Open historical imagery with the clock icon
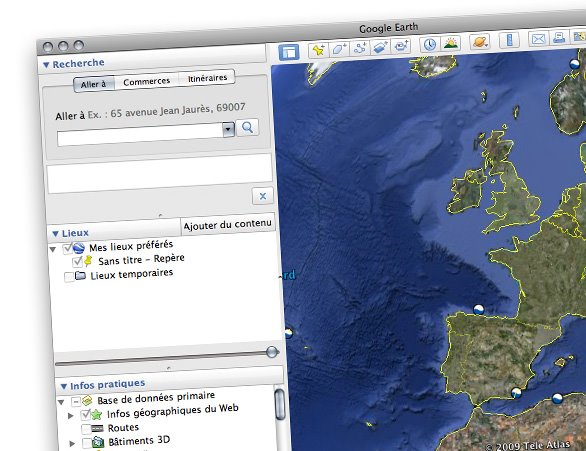This screenshot has height=451, width=586. 430,44
